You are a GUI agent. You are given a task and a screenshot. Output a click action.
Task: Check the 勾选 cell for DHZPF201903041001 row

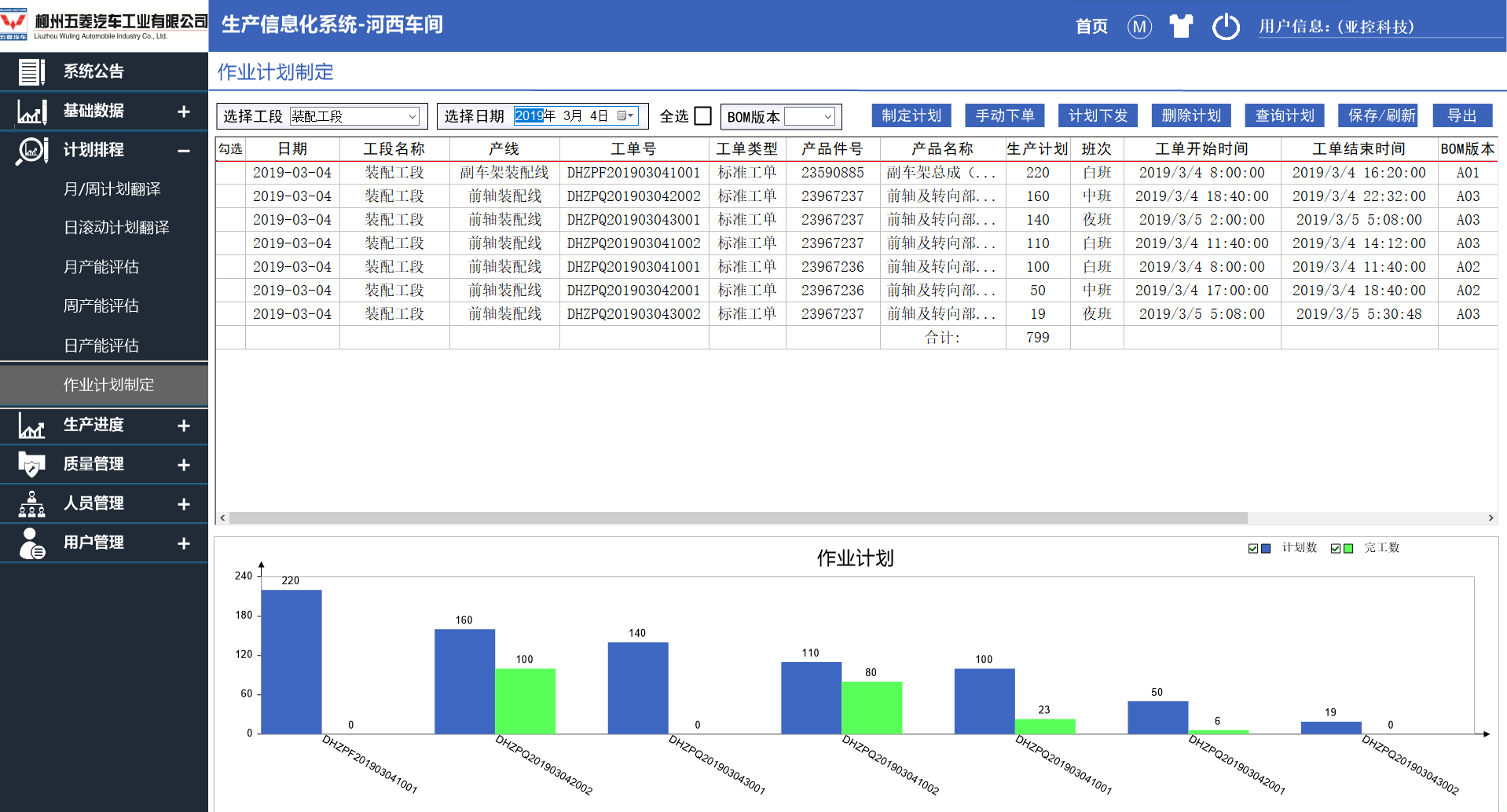[x=230, y=173]
